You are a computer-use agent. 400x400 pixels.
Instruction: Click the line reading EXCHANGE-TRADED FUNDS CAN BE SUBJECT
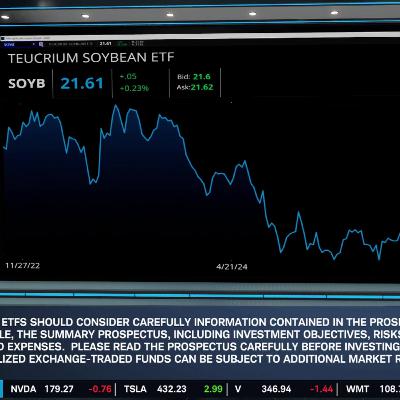(200, 359)
